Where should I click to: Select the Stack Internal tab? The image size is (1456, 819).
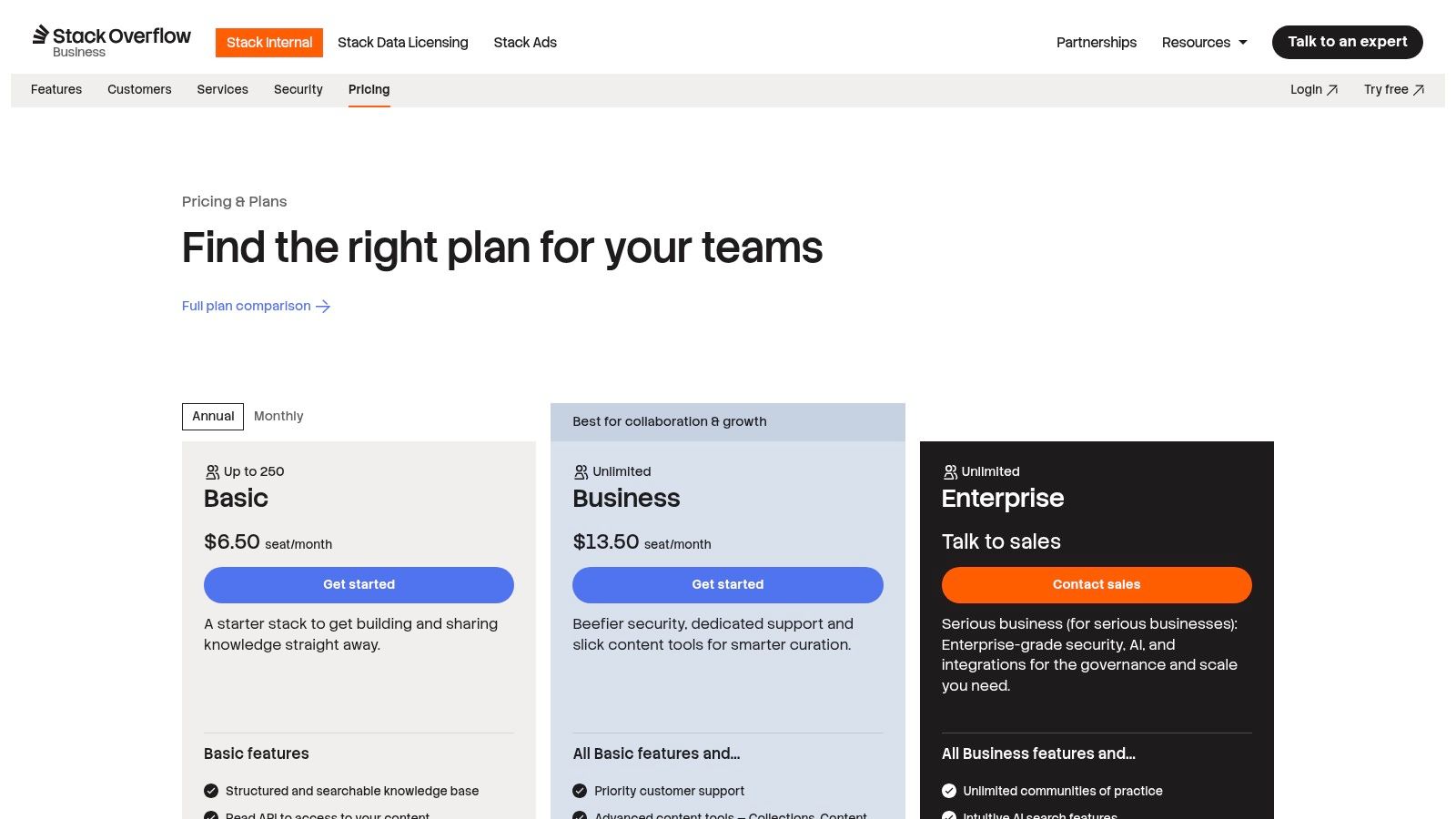[268, 42]
